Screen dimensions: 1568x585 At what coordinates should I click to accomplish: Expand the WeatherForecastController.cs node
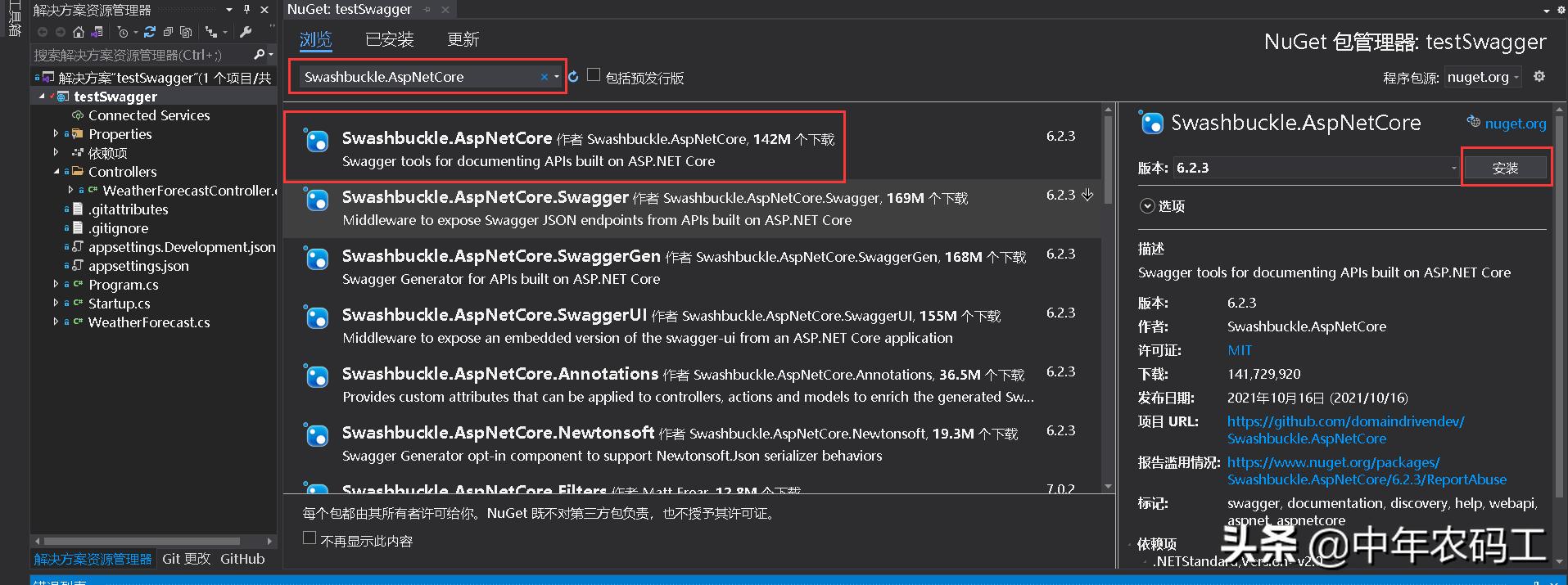pyautogui.click(x=70, y=190)
